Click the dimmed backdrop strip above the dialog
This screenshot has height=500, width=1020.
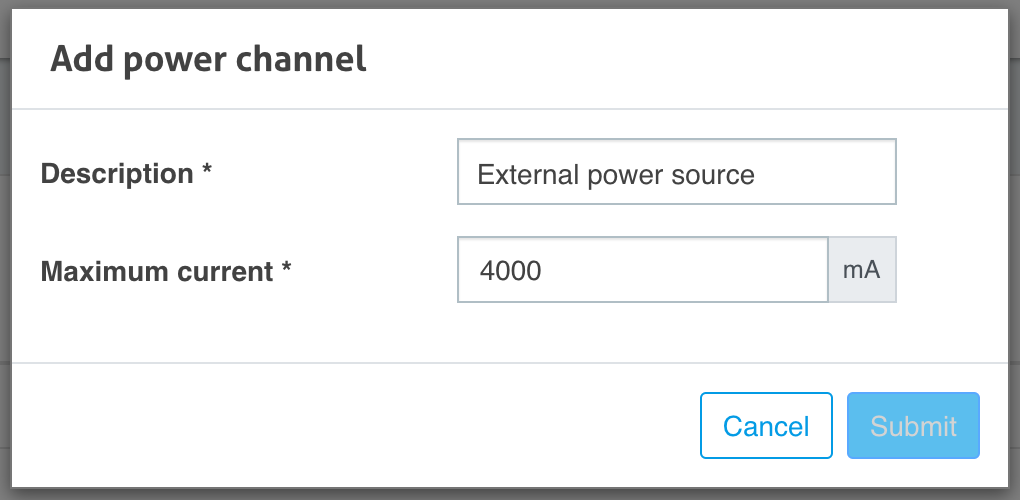click(510, 4)
